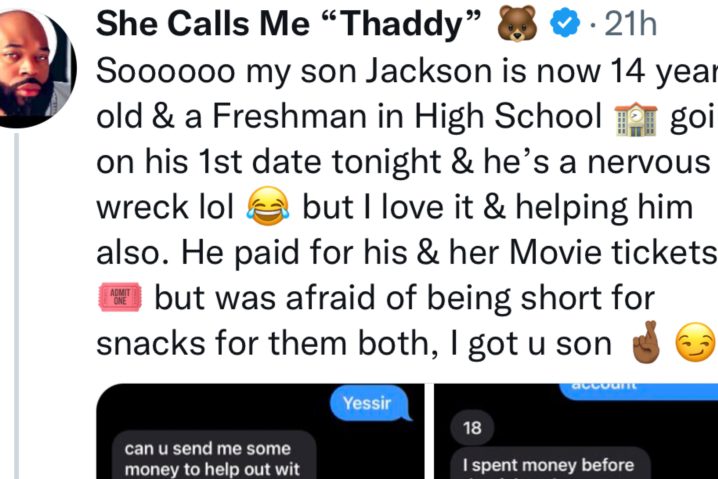Click the tweet text mentioning son Jackson

coord(407,207)
